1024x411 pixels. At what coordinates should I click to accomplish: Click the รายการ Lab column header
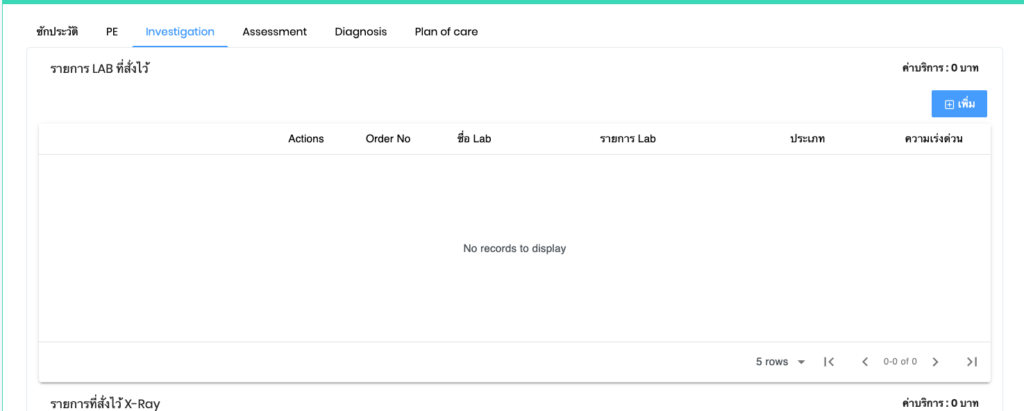tap(627, 139)
